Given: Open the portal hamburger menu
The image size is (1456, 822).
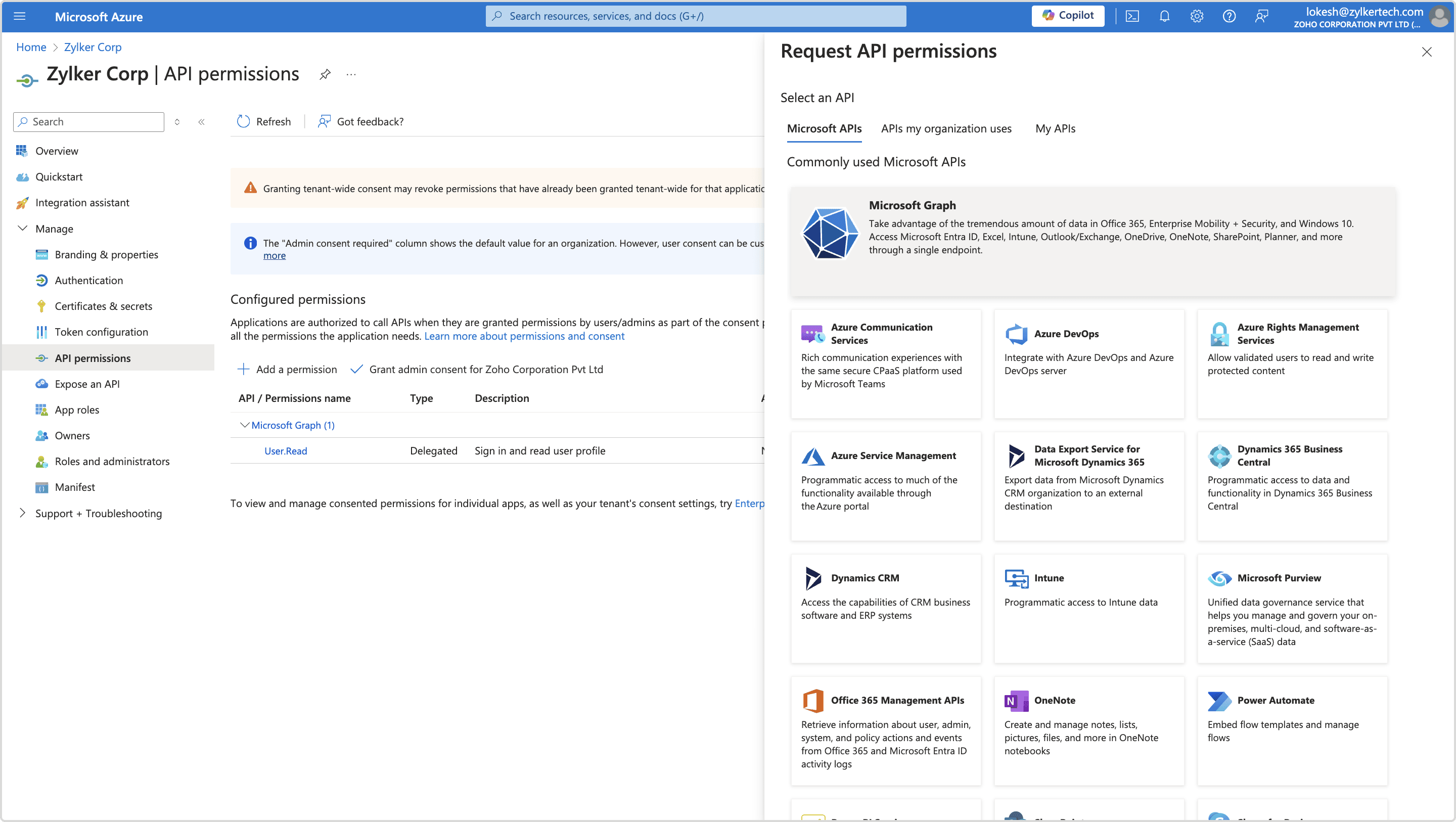Looking at the screenshot, I should coord(20,16).
